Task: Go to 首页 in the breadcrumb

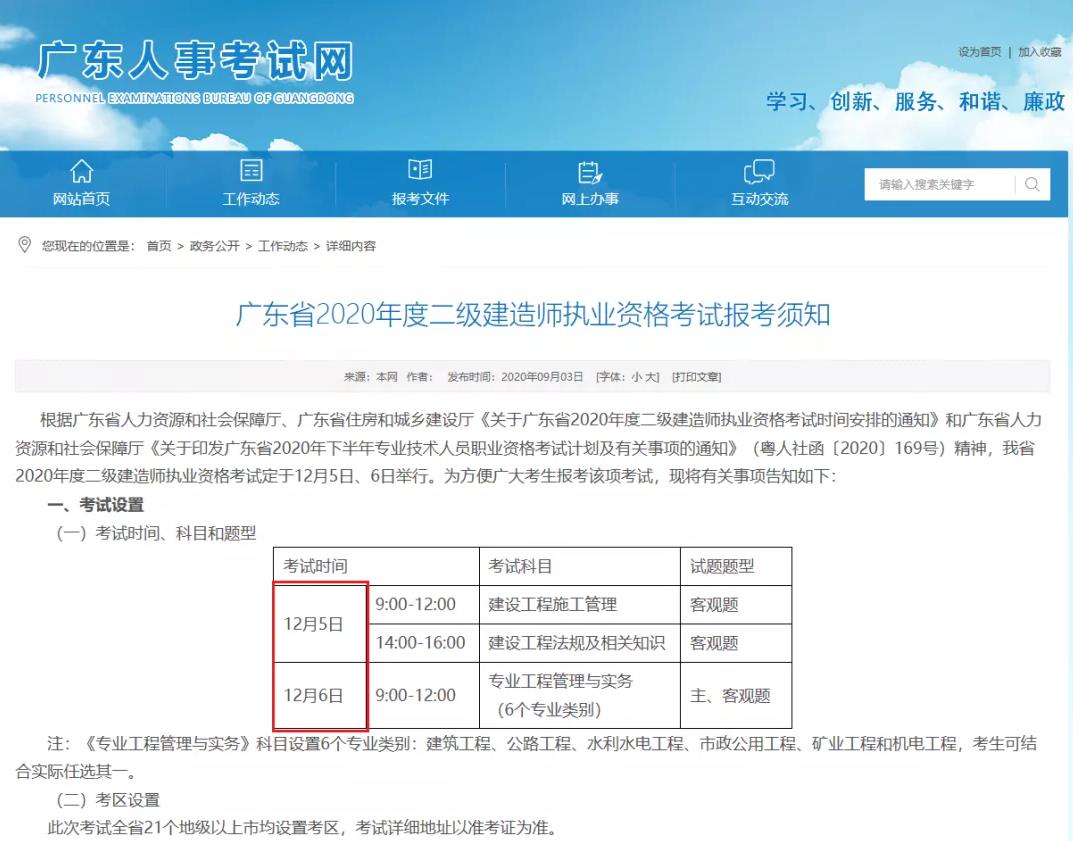Action: point(159,246)
